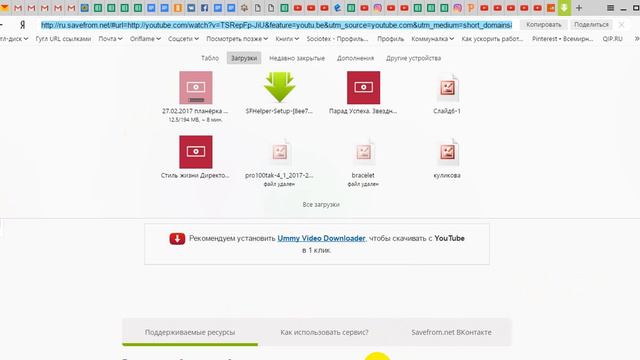
Task: Expand the Книги bookmarks folder
Action: pos(287,39)
